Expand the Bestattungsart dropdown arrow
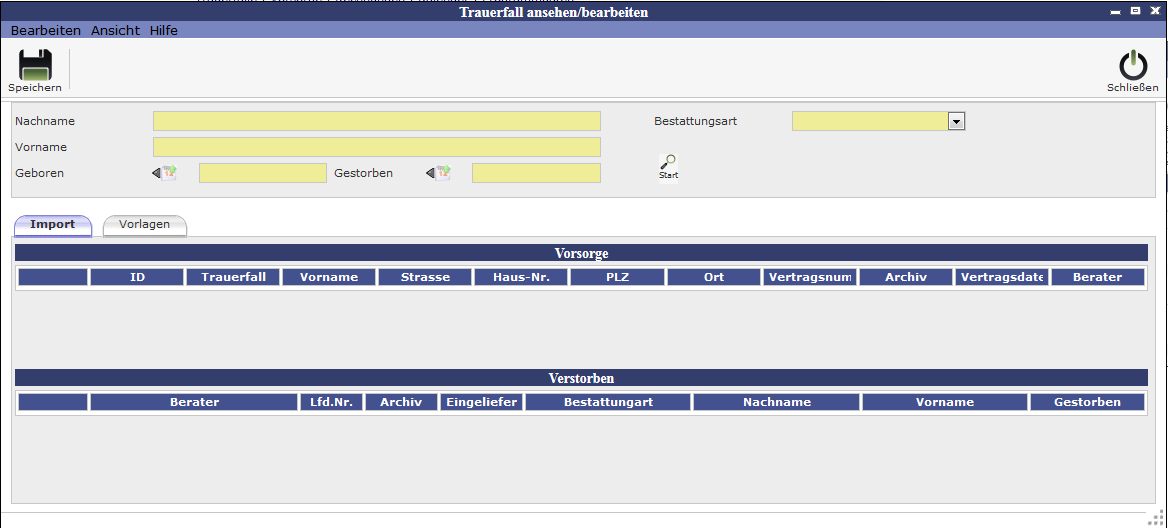This screenshot has height=528, width=1168. tap(956, 121)
